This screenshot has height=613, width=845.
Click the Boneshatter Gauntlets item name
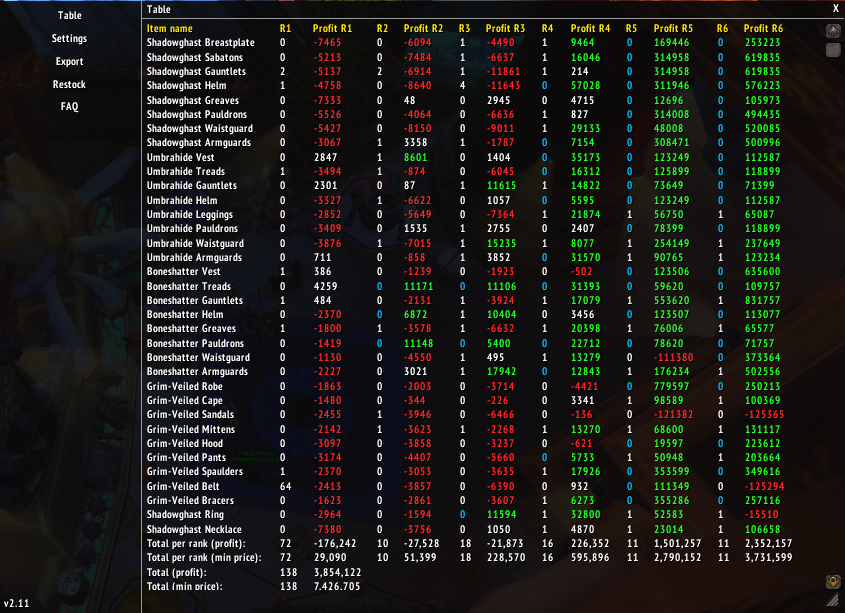195,300
